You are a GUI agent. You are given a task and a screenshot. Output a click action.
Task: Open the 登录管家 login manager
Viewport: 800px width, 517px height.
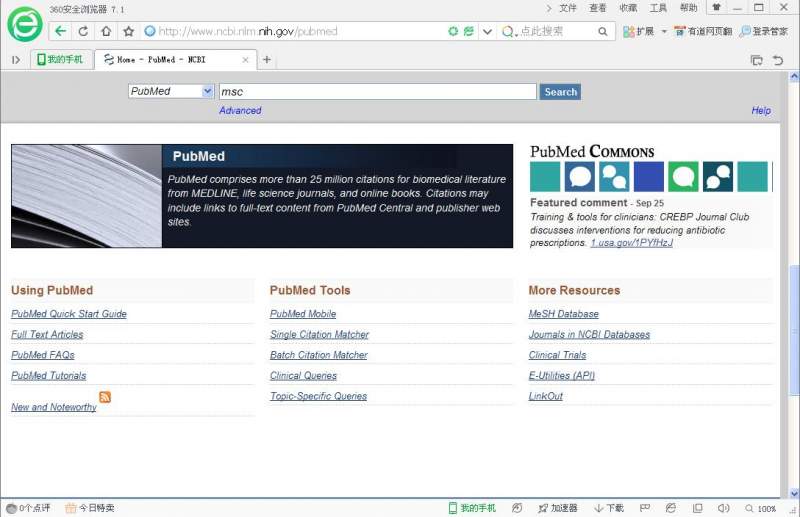(764, 32)
